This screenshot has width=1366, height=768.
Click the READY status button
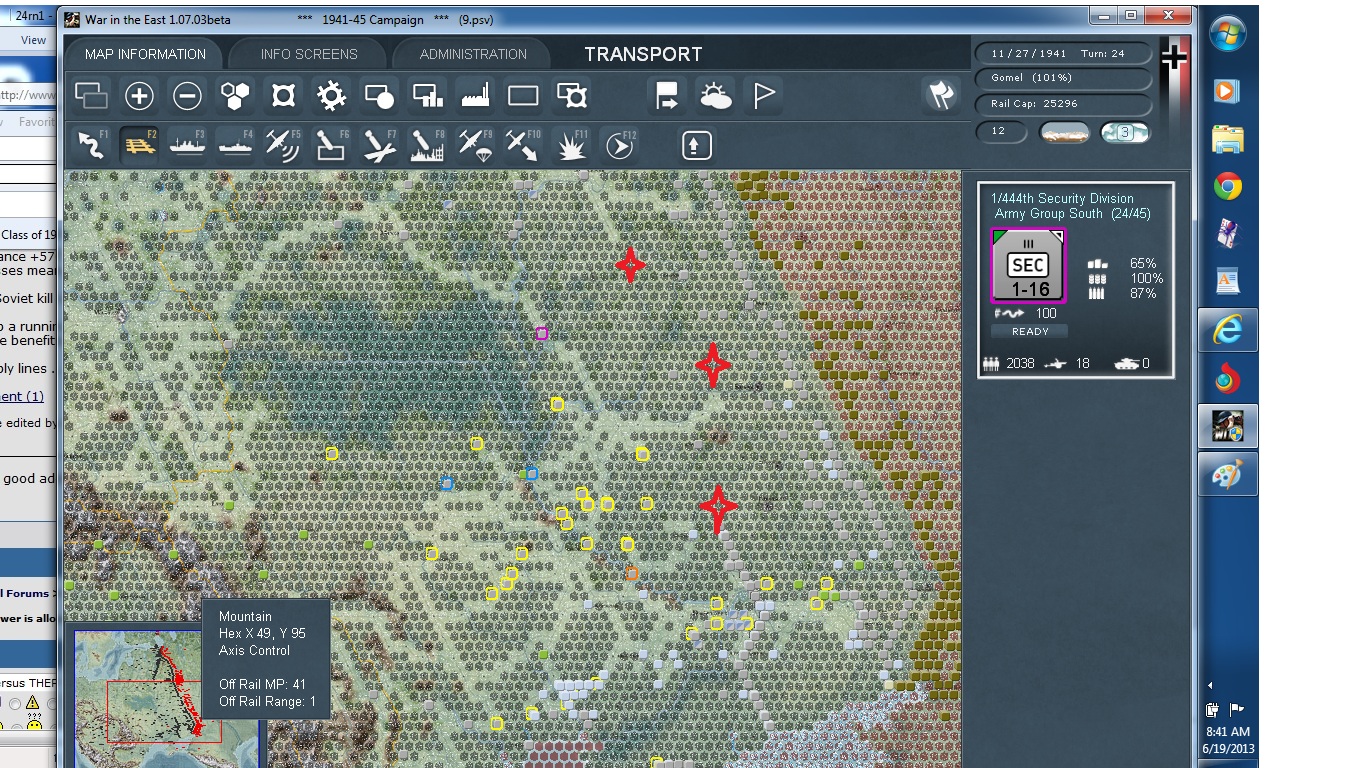pyautogui.click(x=1030, y=331)
